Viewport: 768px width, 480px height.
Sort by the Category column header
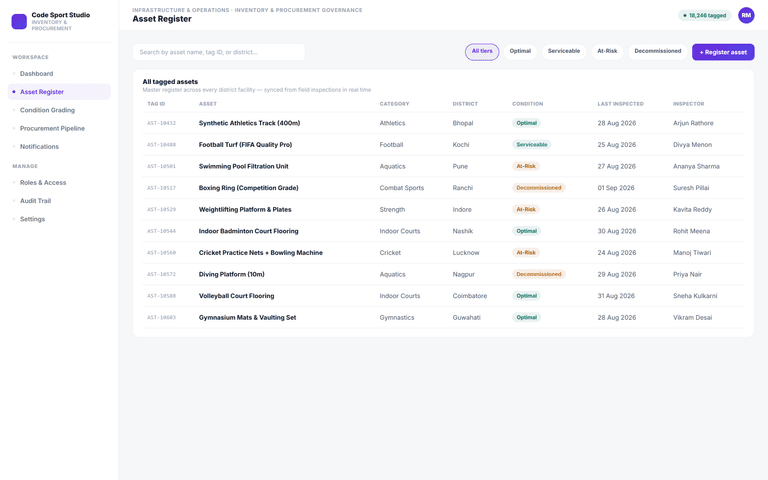394,104
